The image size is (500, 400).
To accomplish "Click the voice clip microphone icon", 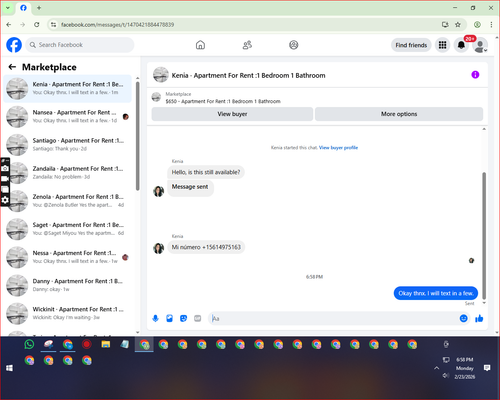I will [x=155, y=318].
